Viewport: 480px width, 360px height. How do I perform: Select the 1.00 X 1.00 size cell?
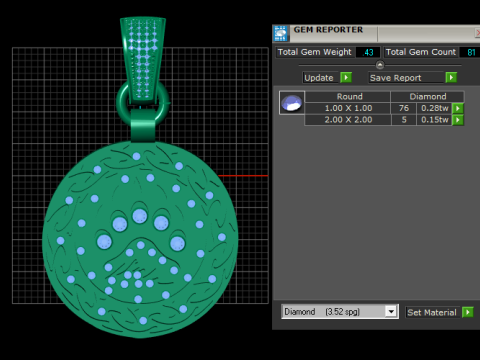(x=348, y=108)
